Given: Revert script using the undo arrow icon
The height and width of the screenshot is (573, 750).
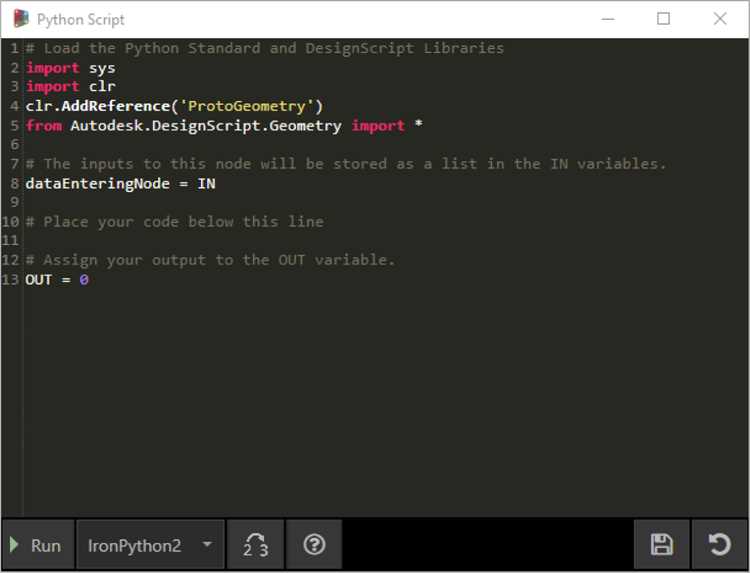Looking at the screenshot, I should (x=719, y=545).
